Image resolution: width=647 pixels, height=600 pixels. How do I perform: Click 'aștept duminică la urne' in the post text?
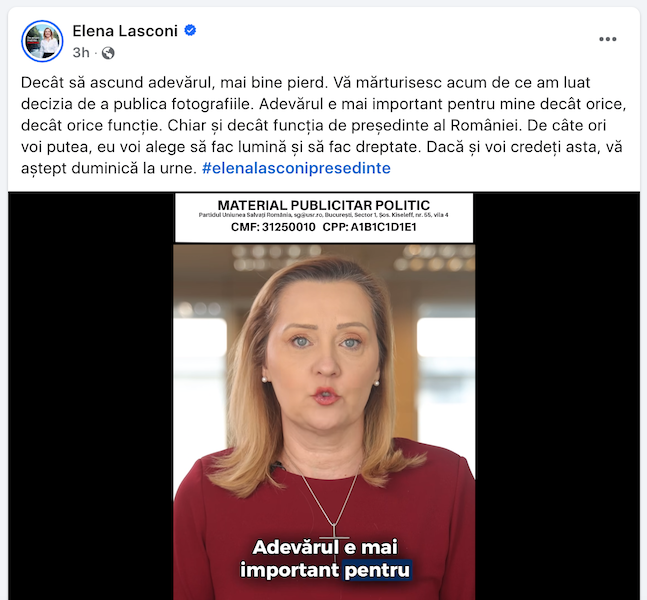pyautogui.click(x=109, y=168)
